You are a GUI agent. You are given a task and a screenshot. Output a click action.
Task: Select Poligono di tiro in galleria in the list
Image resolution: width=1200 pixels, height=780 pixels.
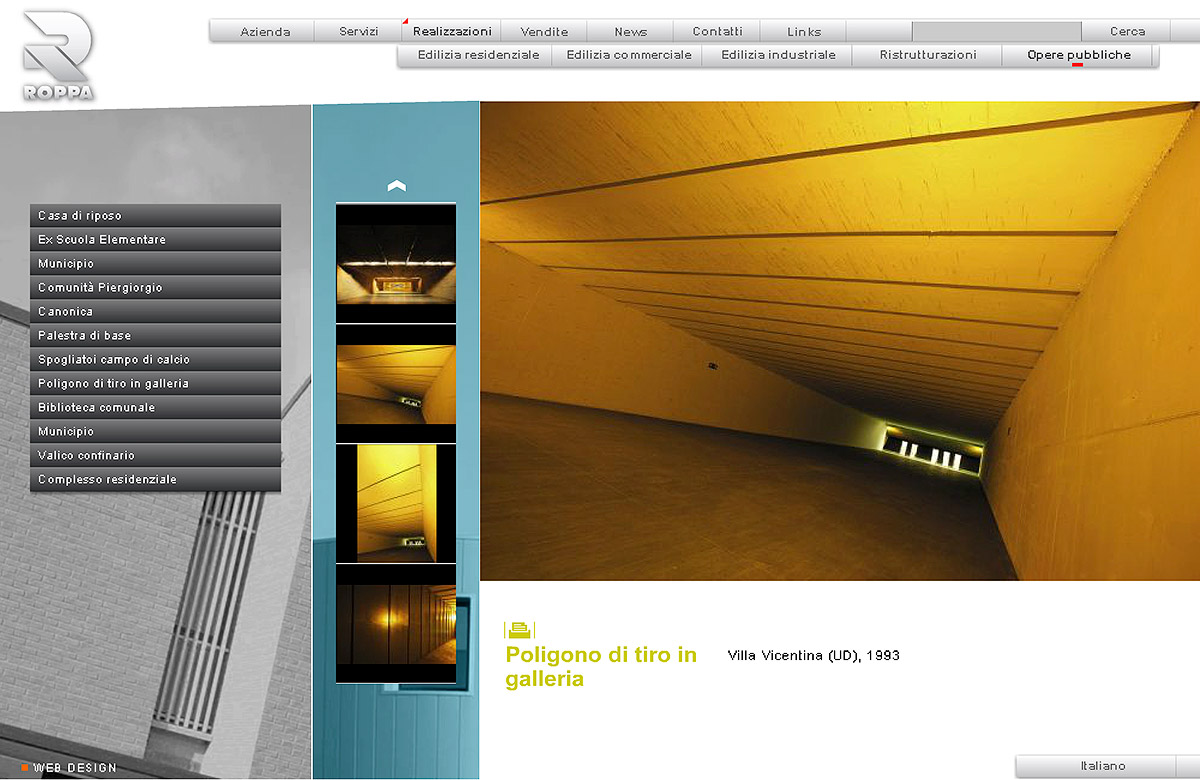[155, 384]
